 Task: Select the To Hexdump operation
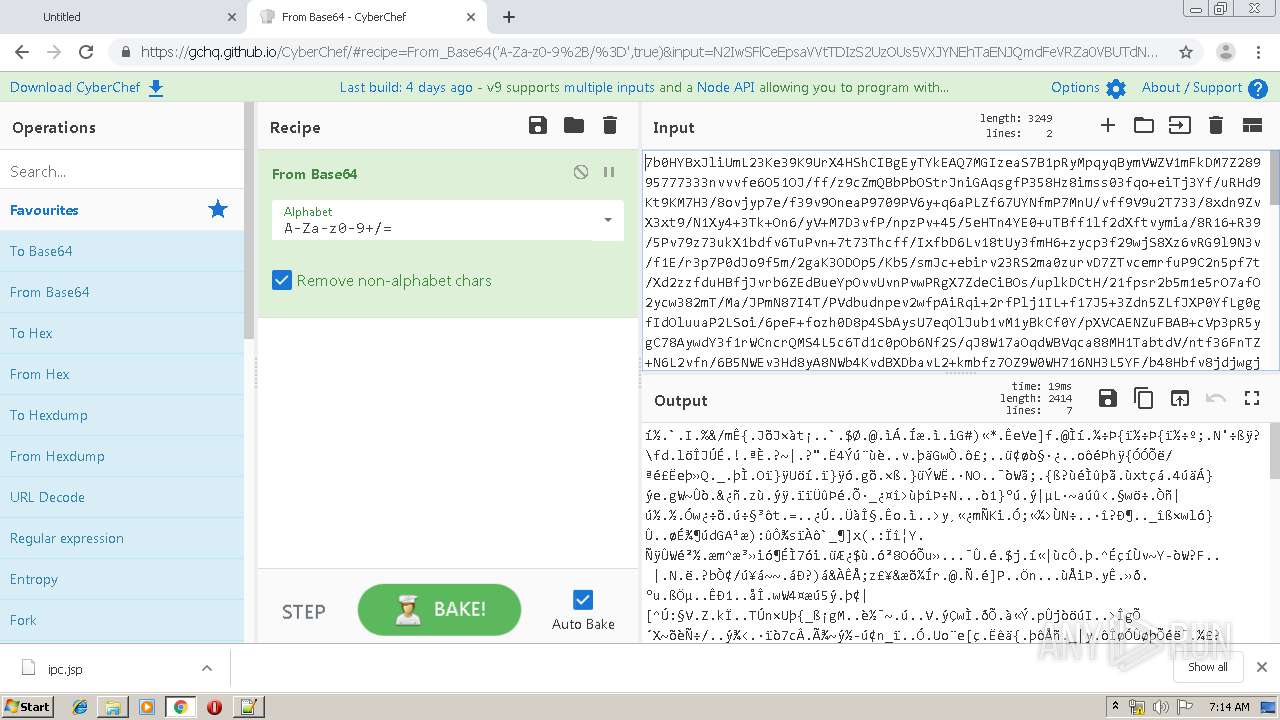point(122,415)
